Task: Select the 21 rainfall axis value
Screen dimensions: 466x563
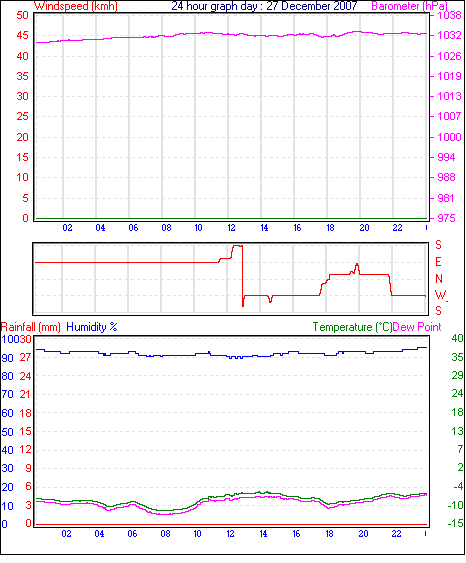Action: pyautogui.click(x=25, y=394)
